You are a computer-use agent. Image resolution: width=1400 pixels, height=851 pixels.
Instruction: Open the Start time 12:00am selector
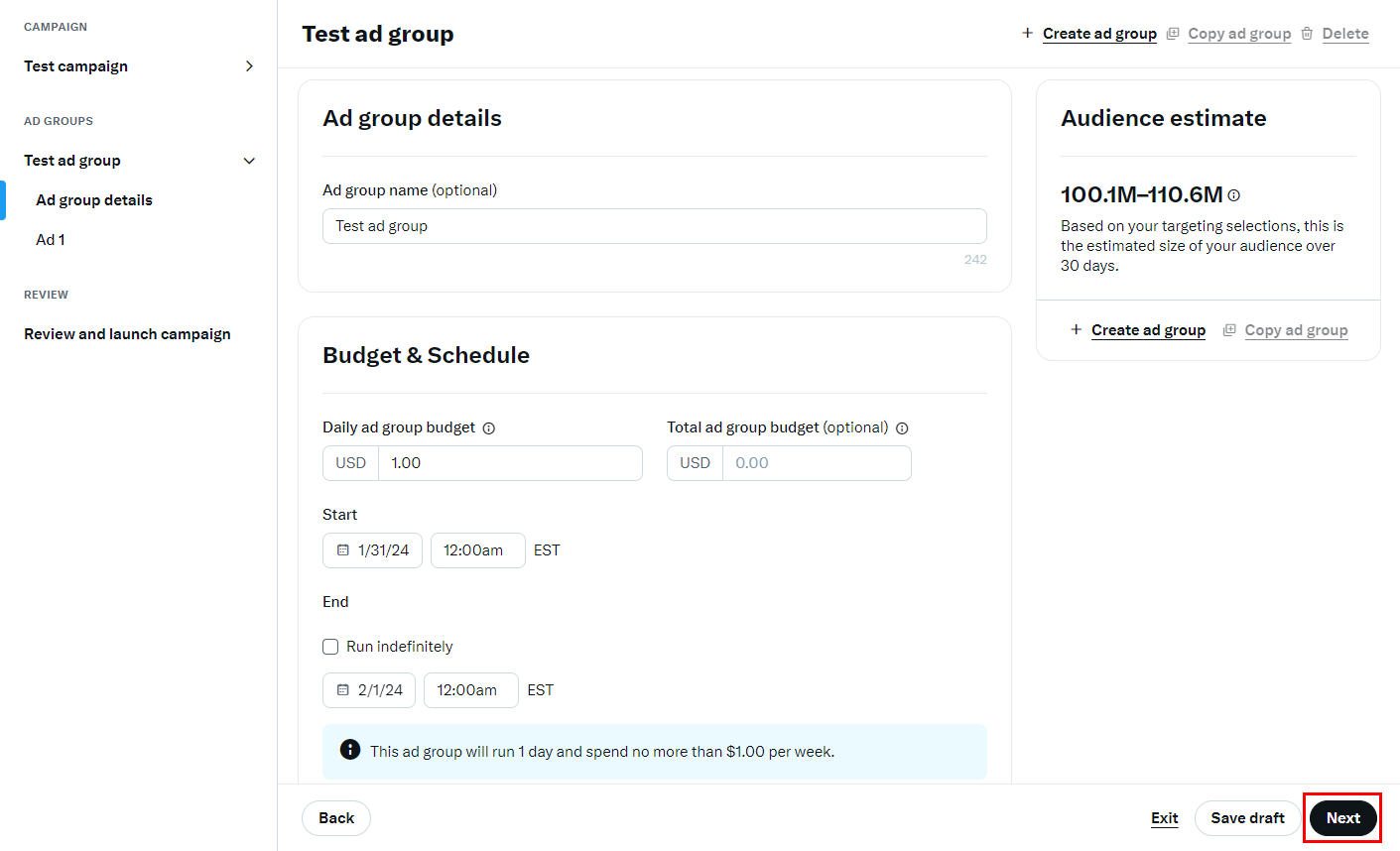click(477, 550)
